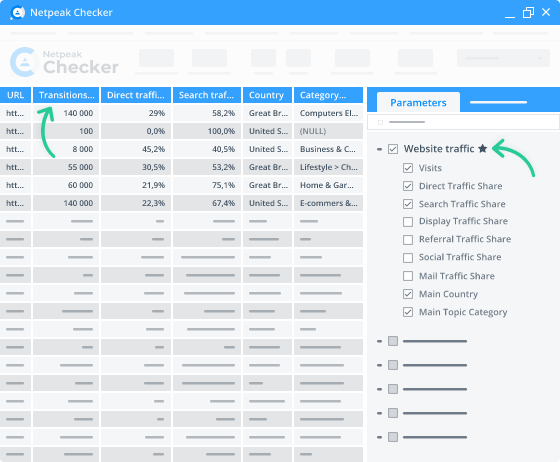Click the 0,0% direct traffic cell
The image size is (560, 462).
136,131
